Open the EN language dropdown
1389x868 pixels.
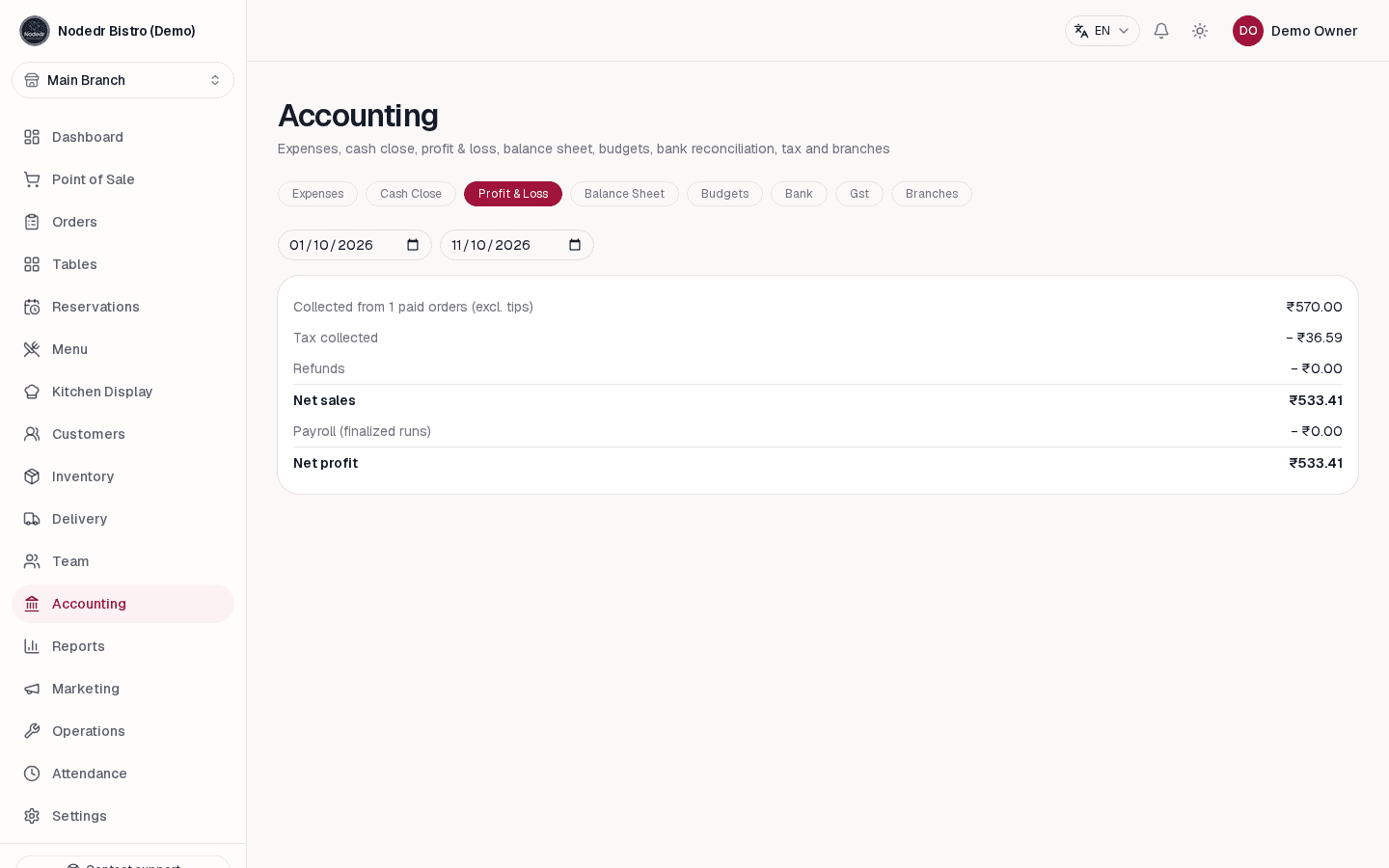[1102, 31]
